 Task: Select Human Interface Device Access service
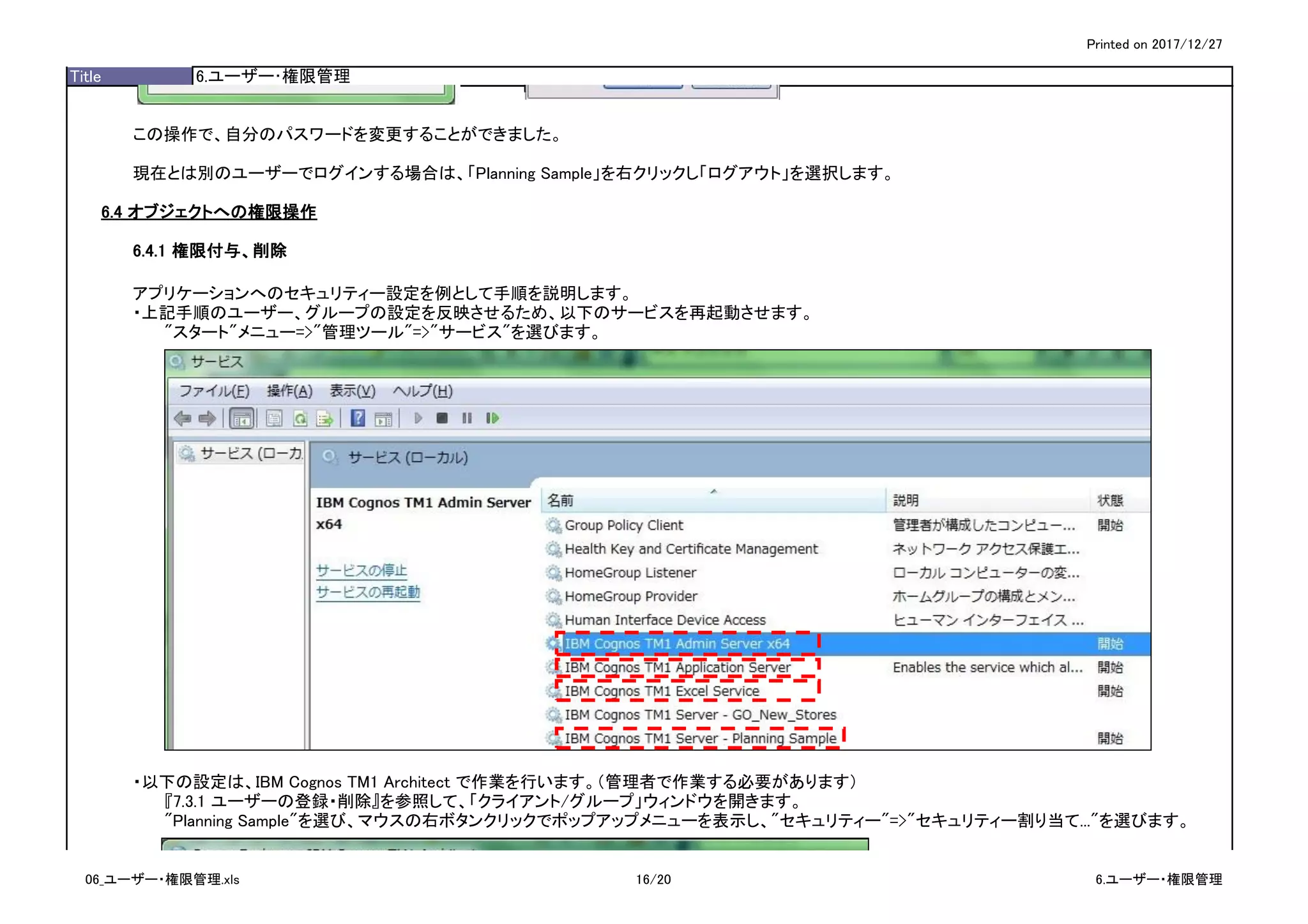847,619
